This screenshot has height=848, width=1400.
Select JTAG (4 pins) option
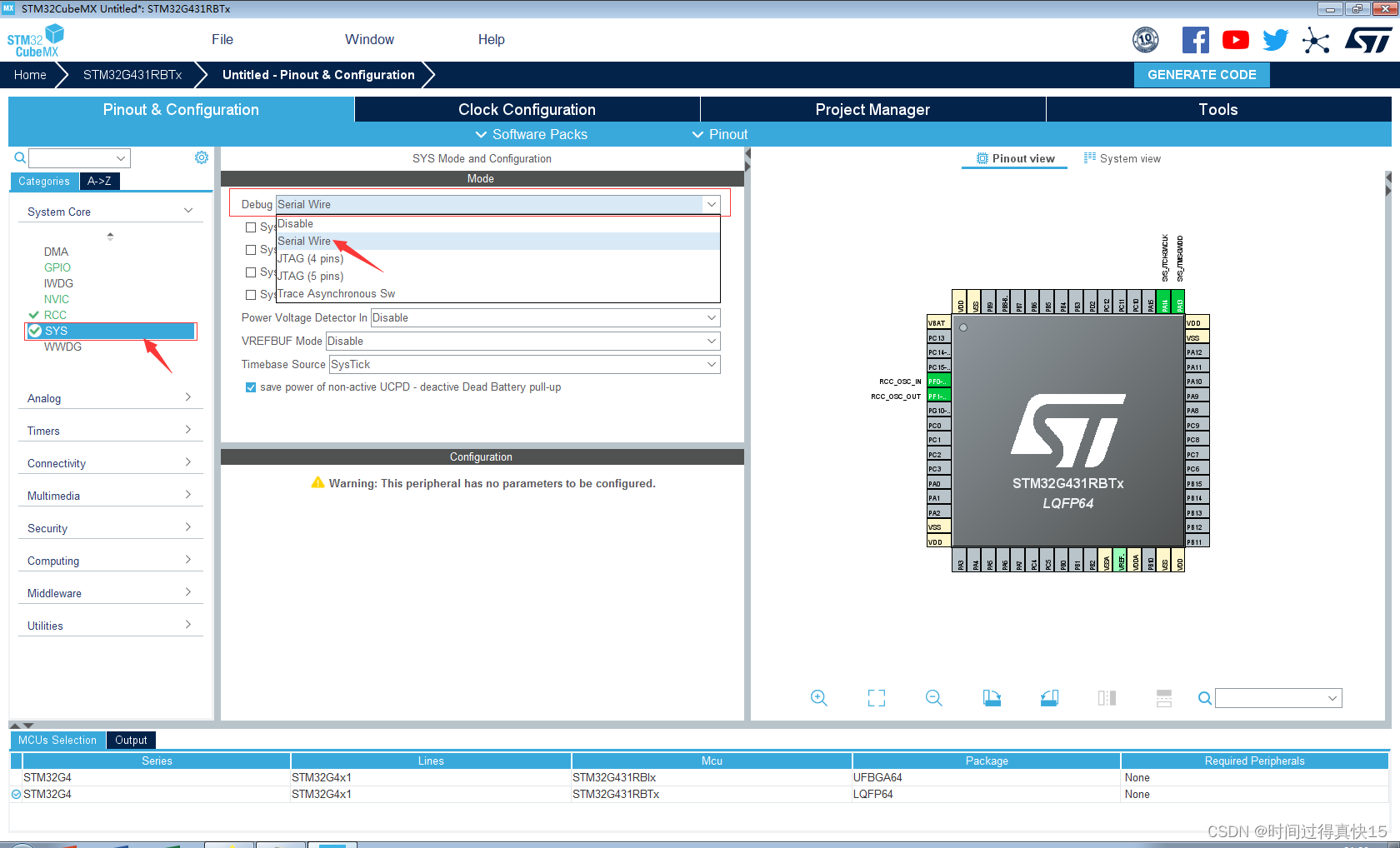[x=497, y=258]
